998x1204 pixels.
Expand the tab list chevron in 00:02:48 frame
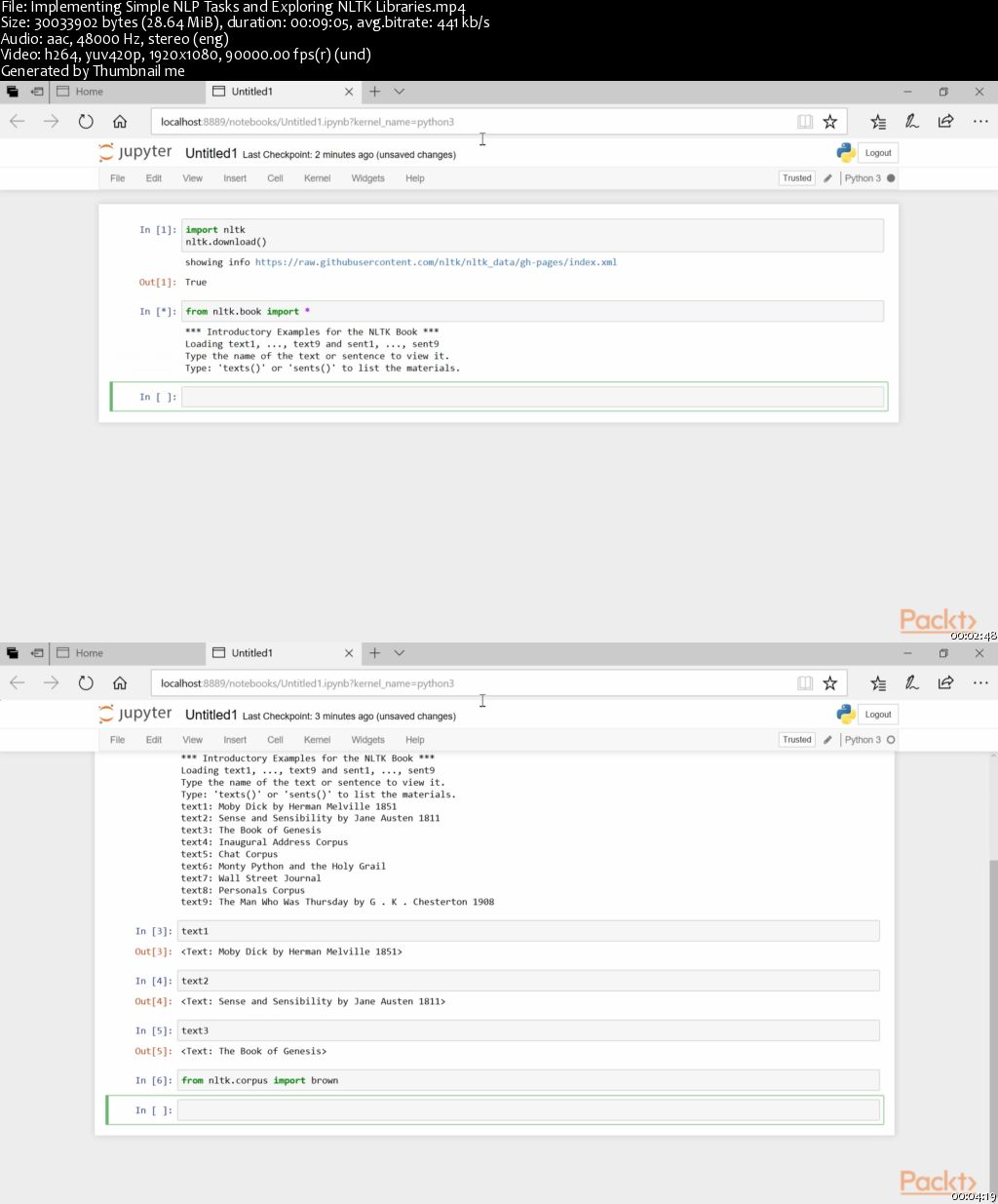tap(400, 92)
